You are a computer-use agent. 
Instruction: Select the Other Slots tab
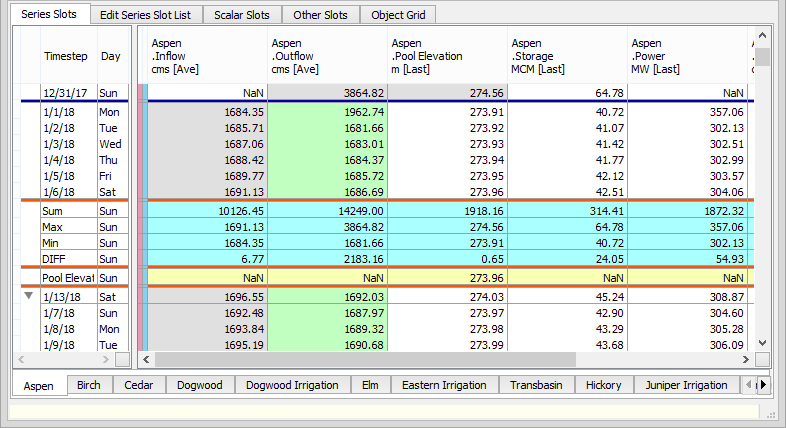coord(321,15)
